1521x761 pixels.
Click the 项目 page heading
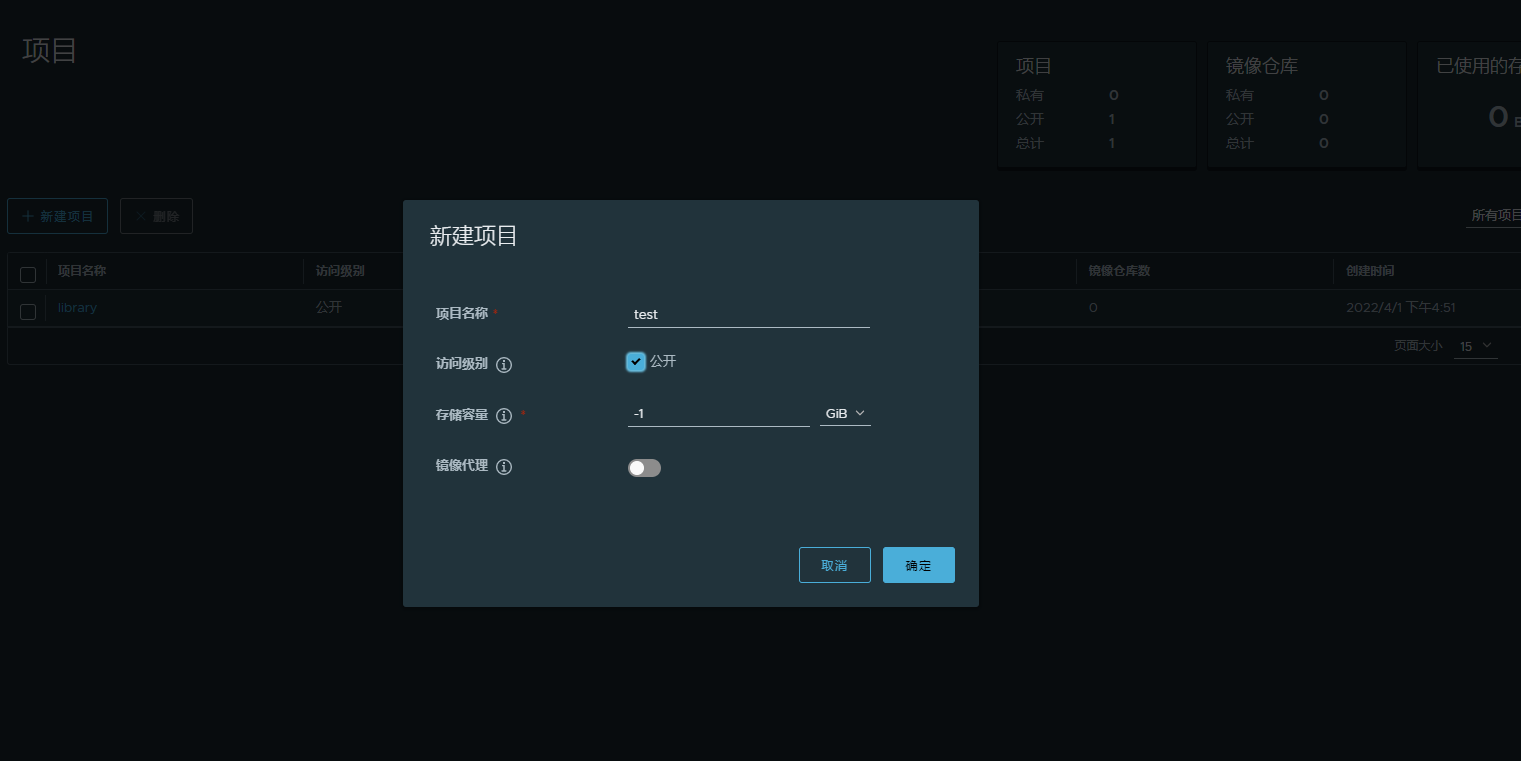pos(50,50)
